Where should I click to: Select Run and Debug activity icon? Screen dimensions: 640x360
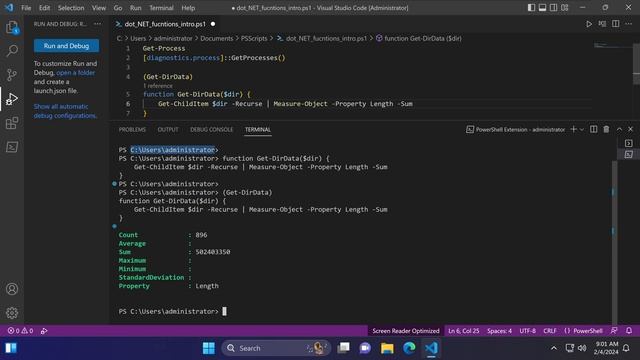click(12, 99)
